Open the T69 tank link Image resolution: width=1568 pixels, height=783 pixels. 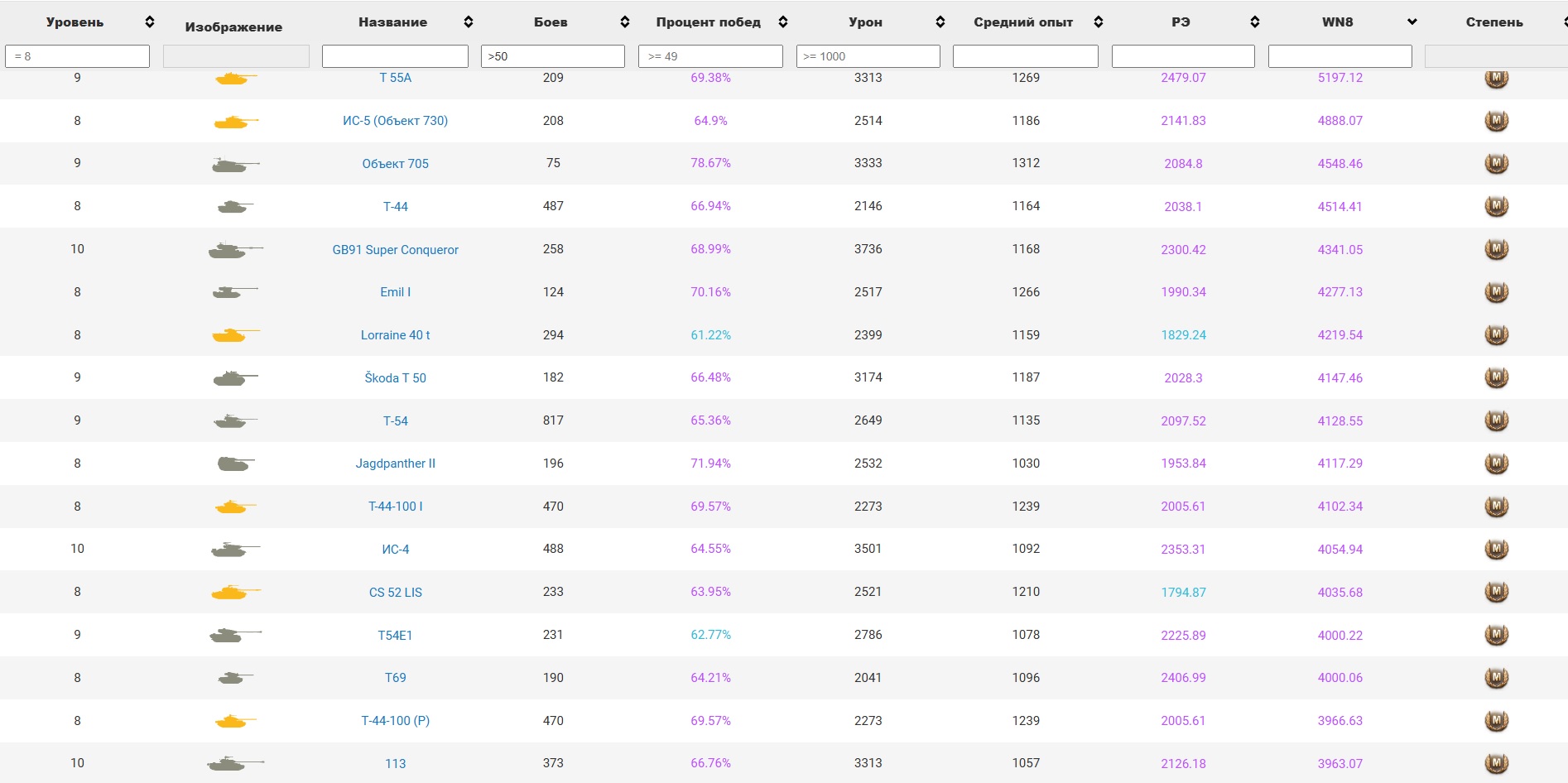point(396,678)
